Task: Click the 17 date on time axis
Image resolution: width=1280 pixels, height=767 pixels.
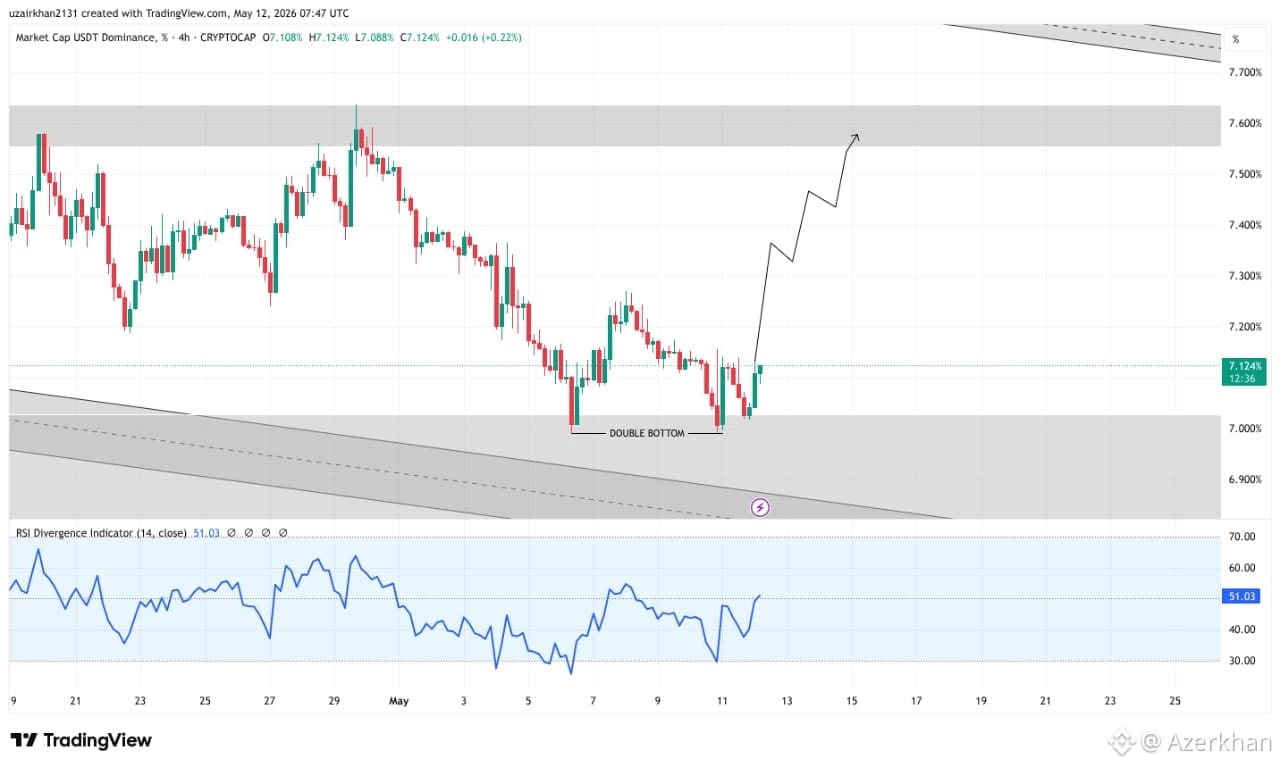Action: [x=916, y=701]
